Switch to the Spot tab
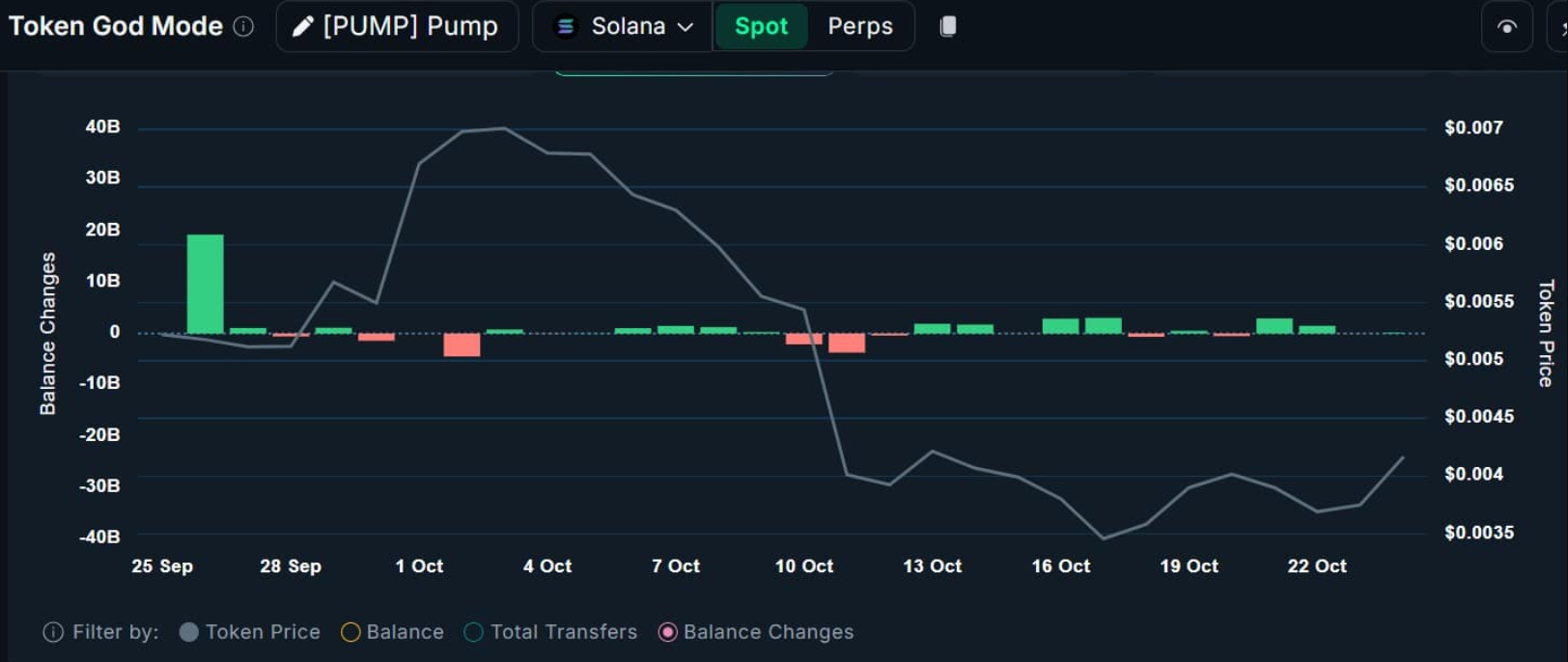1568x662 pixels. point(761,27)
